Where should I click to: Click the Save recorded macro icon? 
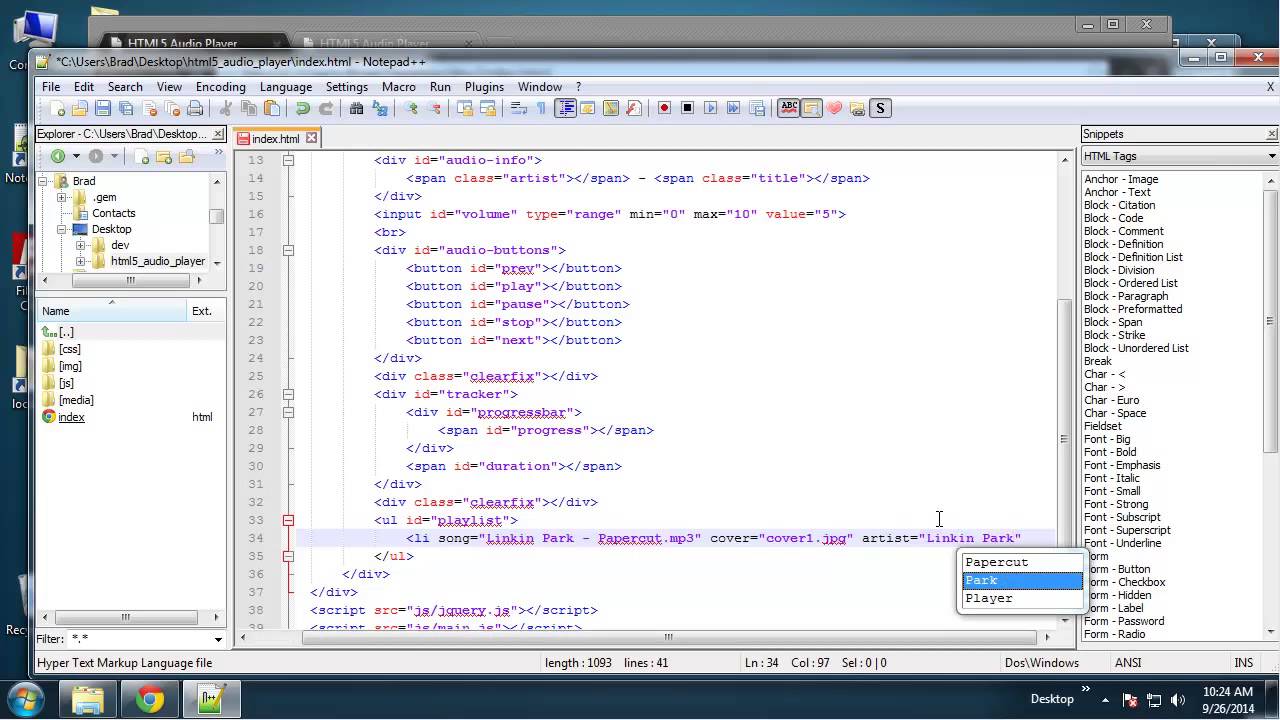[756, 108]
